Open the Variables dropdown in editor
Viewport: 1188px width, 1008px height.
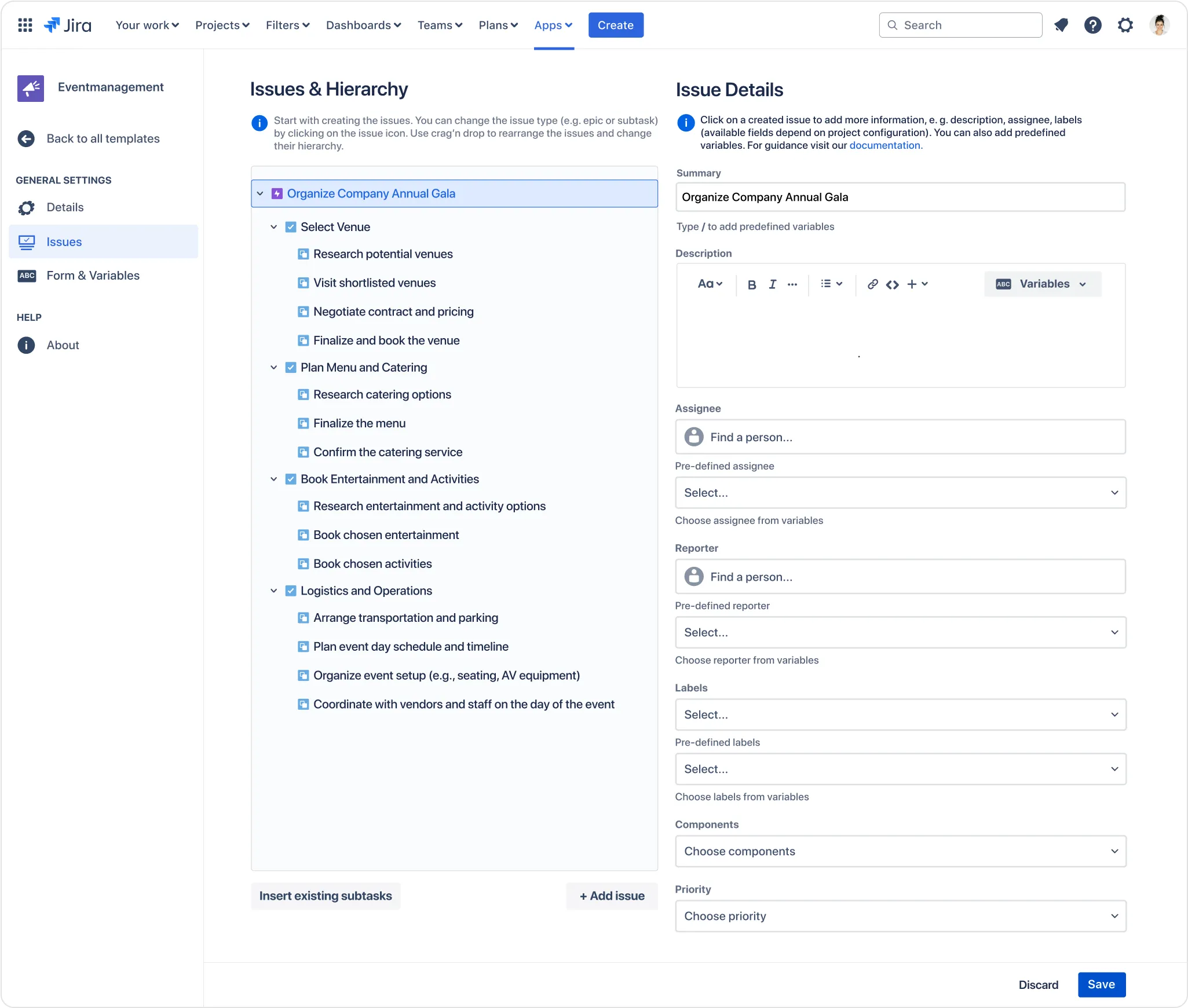coord(1043,284)
